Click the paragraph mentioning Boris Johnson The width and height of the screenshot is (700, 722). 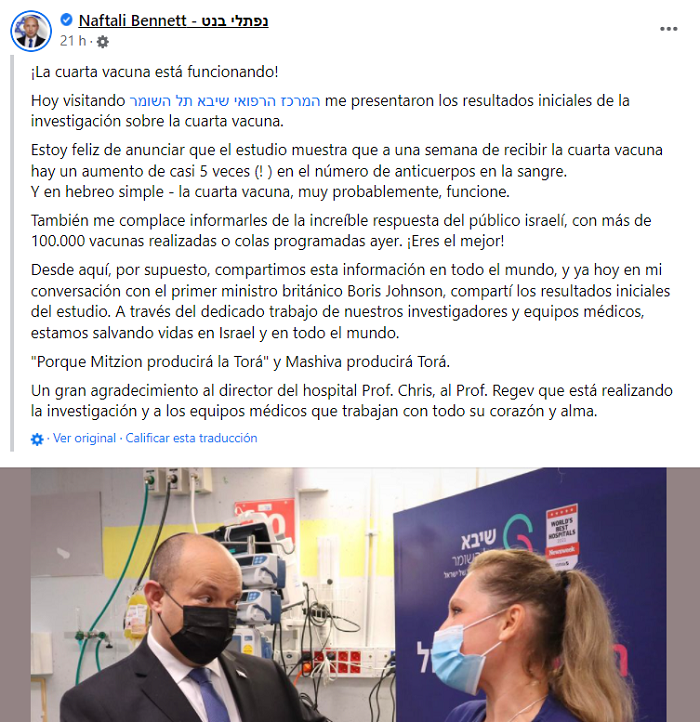coord(350,301)
